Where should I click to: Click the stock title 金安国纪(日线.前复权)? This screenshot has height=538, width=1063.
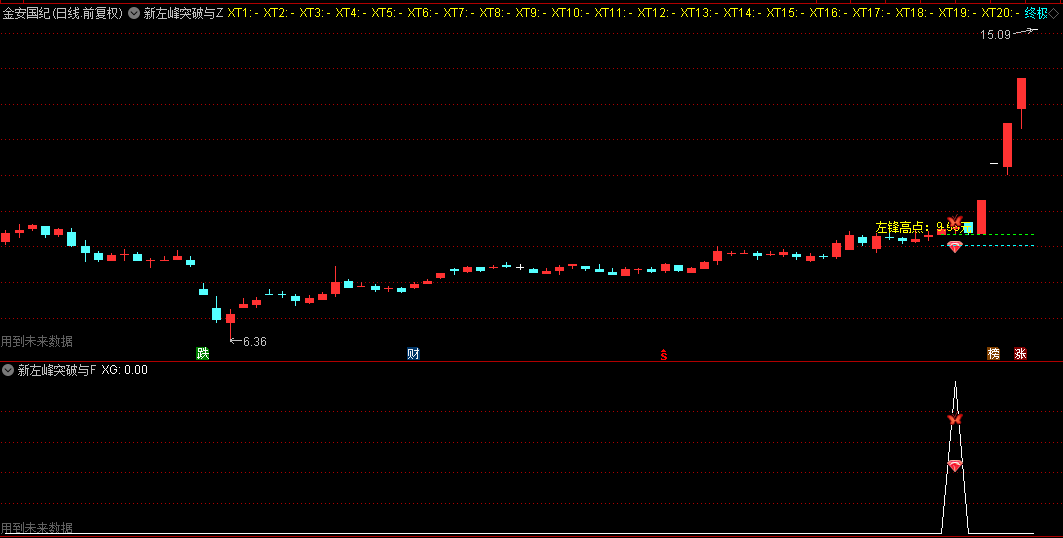63,13
